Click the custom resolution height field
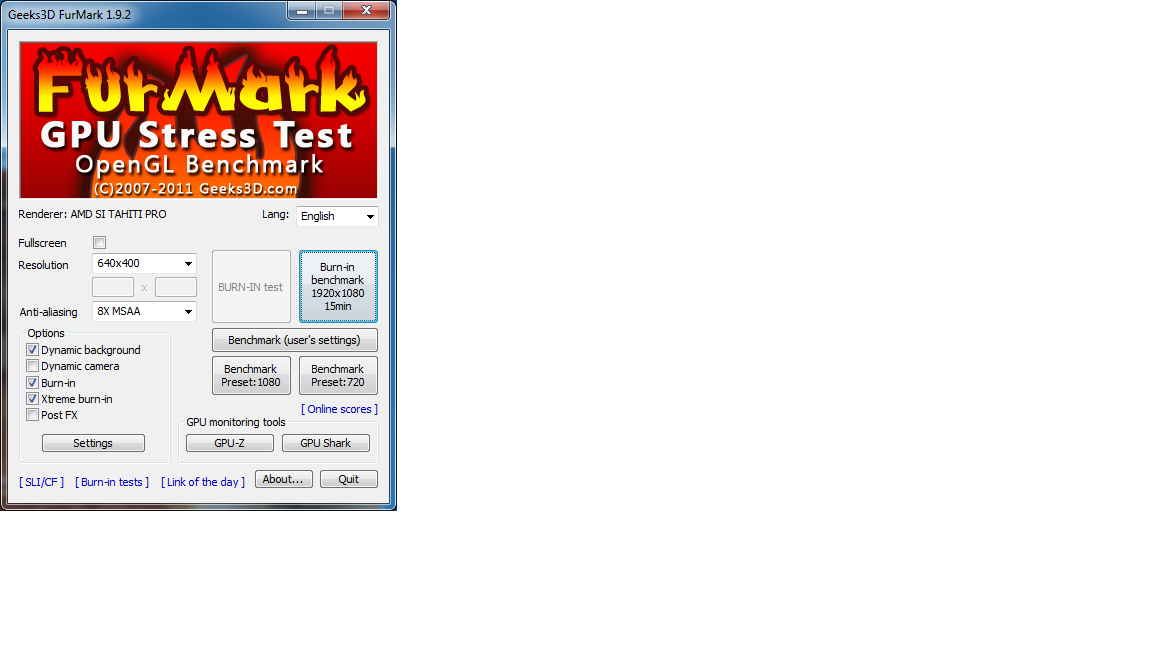This screenshot has height=648, width=1152. tap(176, 287)
